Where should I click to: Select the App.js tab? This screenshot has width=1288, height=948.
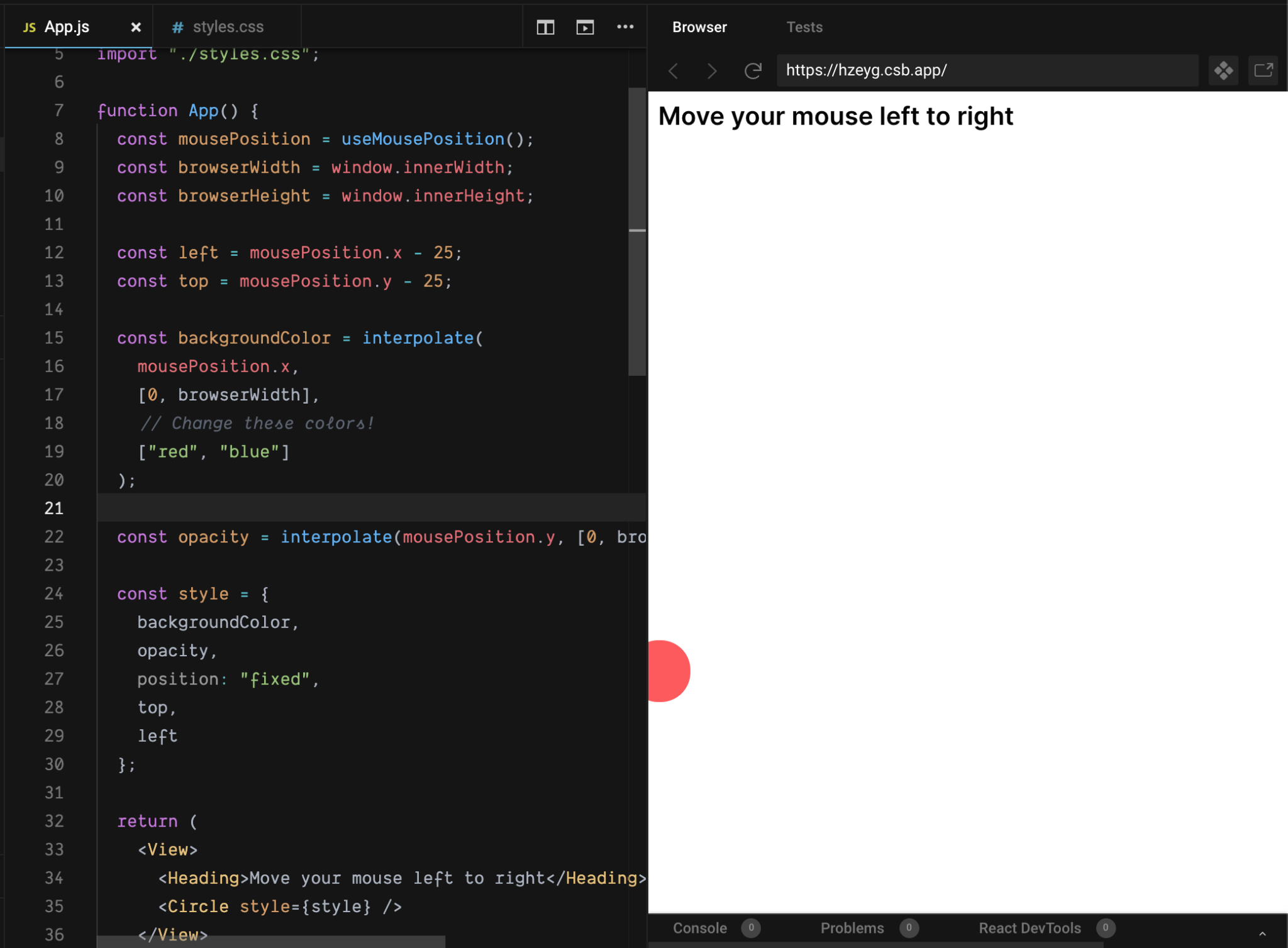(x=67, y=27)
